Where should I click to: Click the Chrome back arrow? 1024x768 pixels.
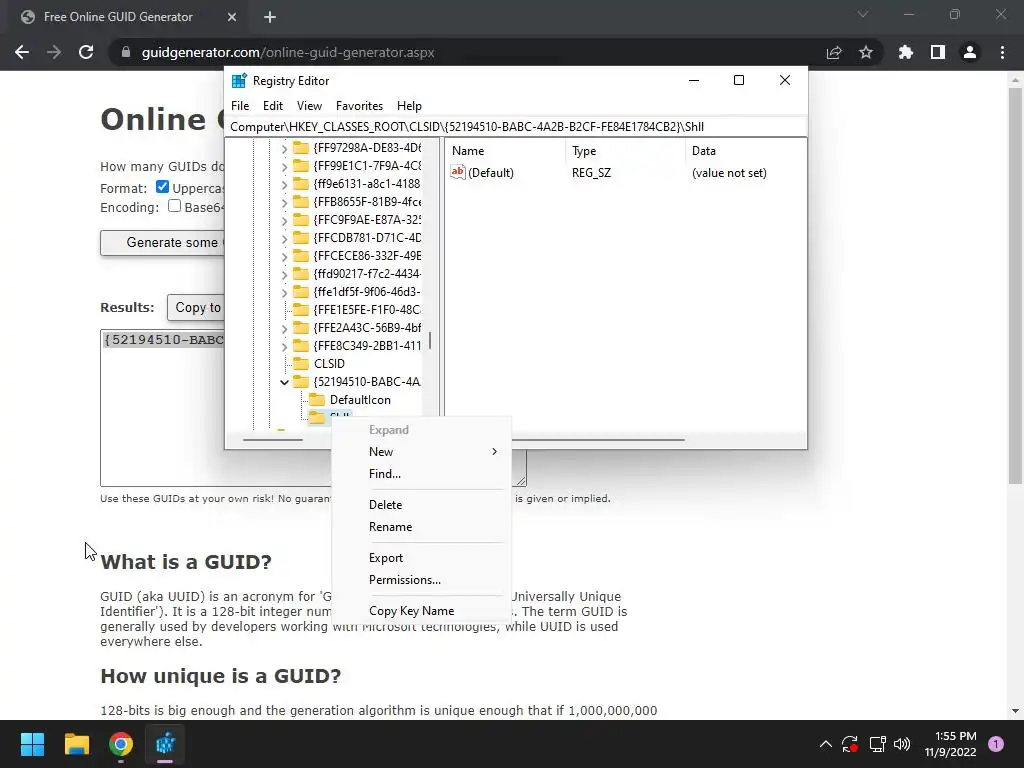[x=22, y=52]
